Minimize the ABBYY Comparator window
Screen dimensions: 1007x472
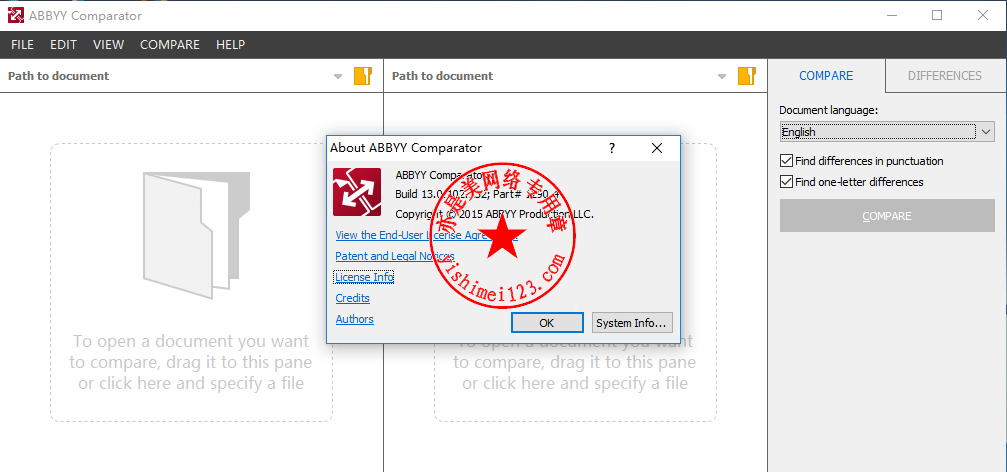(x=891, y=15)
